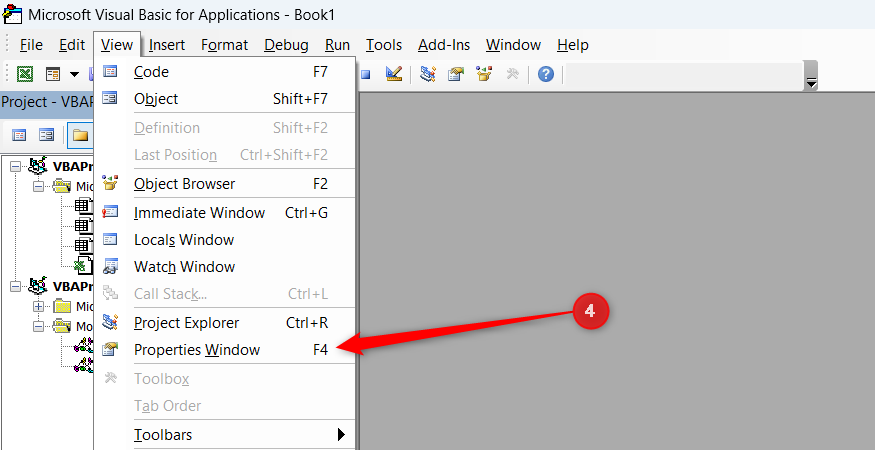This screenshot has height=450, width=875.
Task: Select the last module icon in the tree
Action: click(84, 365)
